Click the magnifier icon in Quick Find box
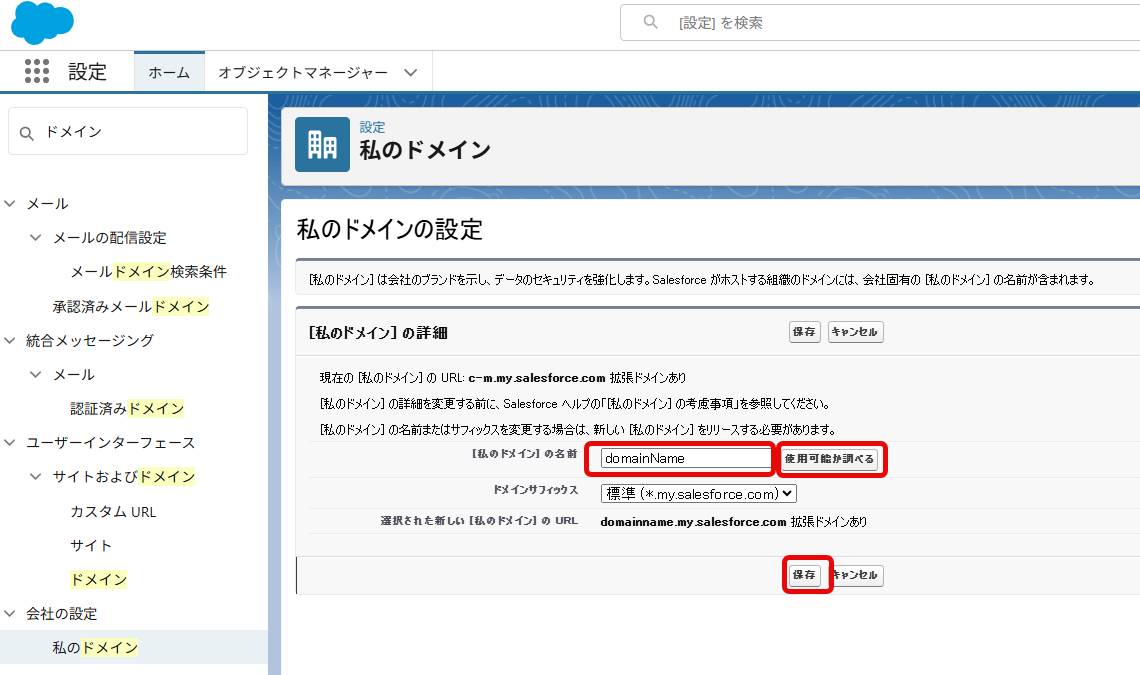The image size is (1140, 675). [x=27, y=133]
